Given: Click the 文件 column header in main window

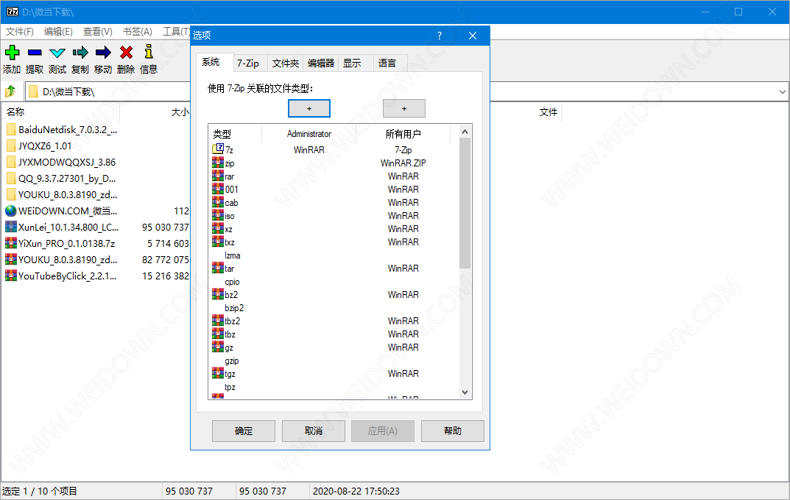Looking at the screenshot, I should pyautogui.click(x=548, y=112).
